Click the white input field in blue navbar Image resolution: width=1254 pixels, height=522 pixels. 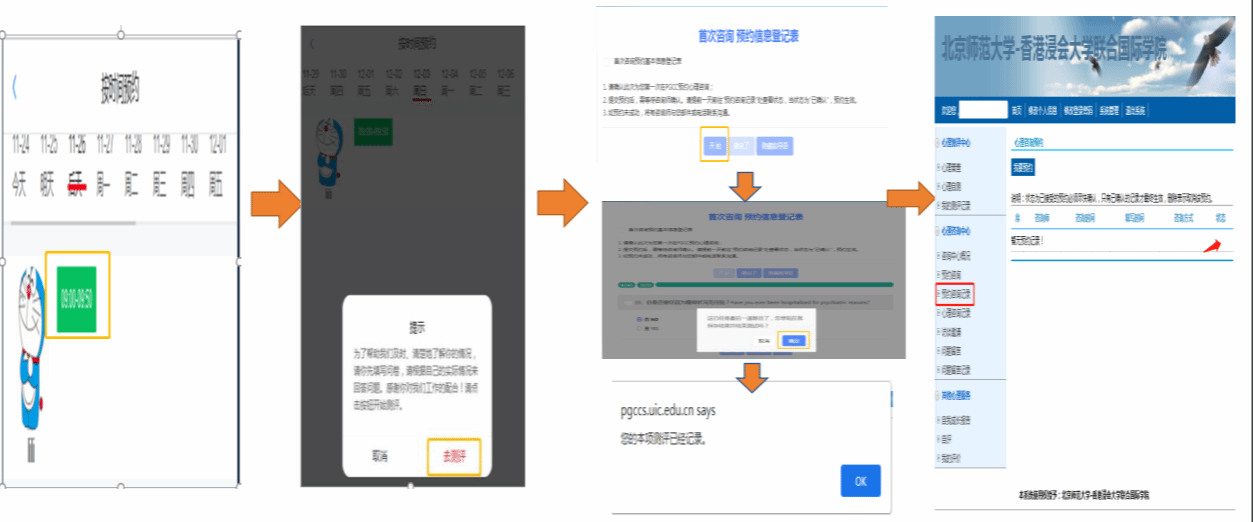983,110
